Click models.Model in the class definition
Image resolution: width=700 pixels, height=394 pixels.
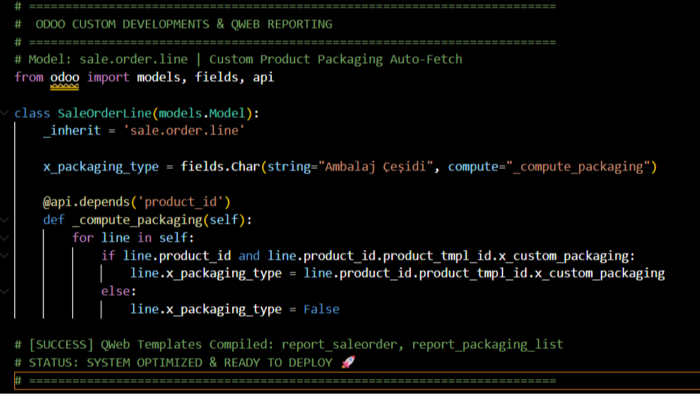(202, 113)
